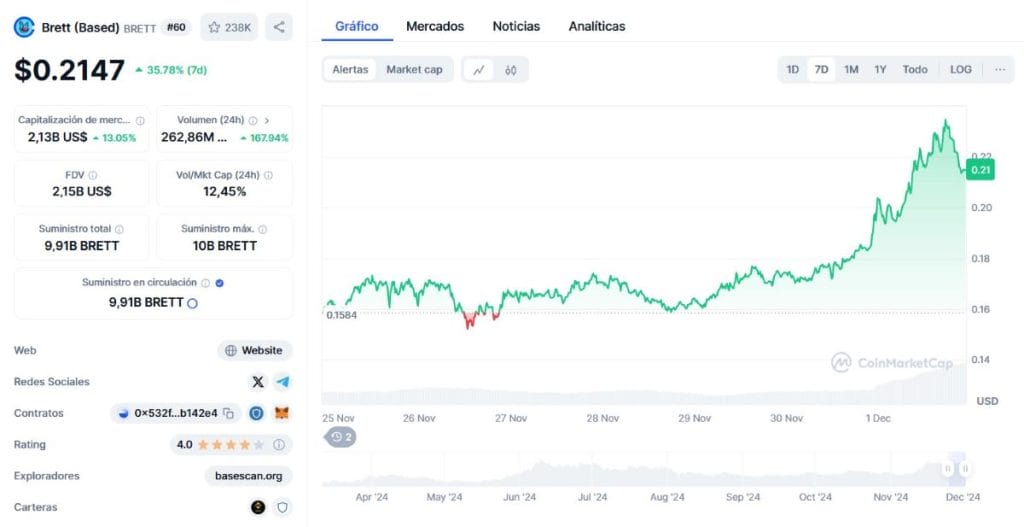This screenshot has width=1024, height=527.
Task: Open the X (Twitter) social link
Action: click(x=258, y=382)
